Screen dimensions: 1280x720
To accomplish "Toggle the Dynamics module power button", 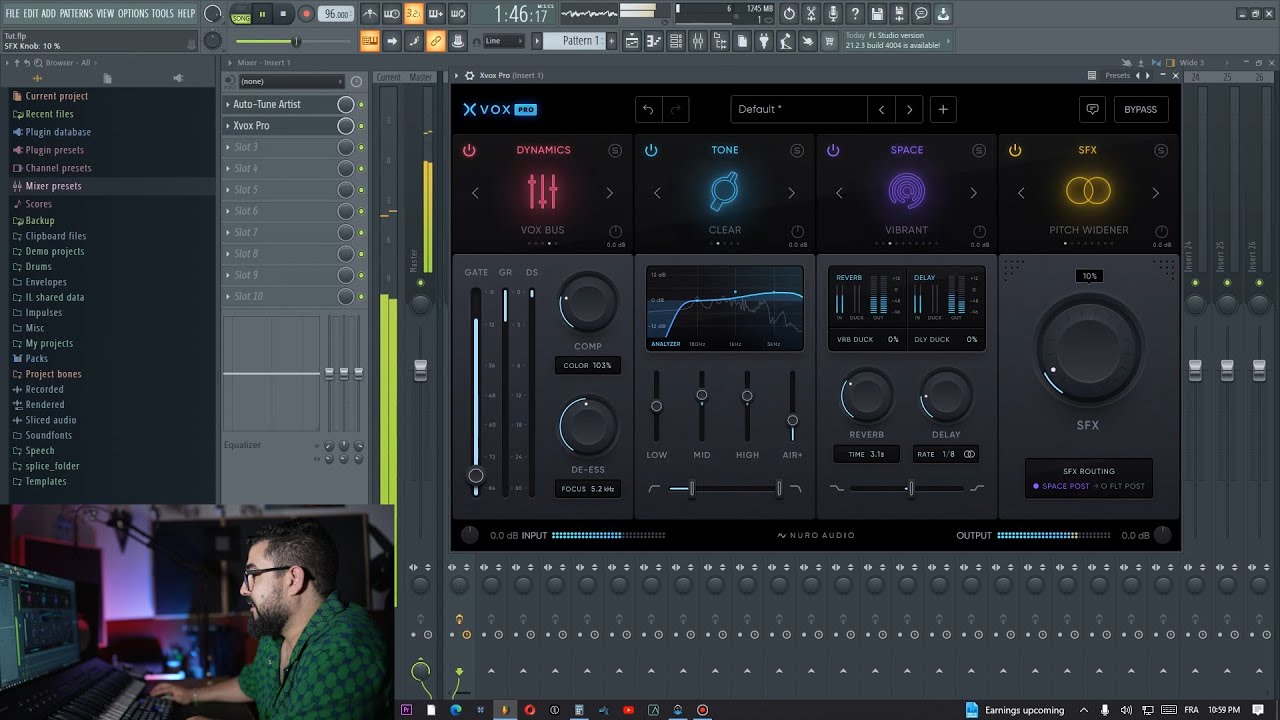I will coord(469,150).
